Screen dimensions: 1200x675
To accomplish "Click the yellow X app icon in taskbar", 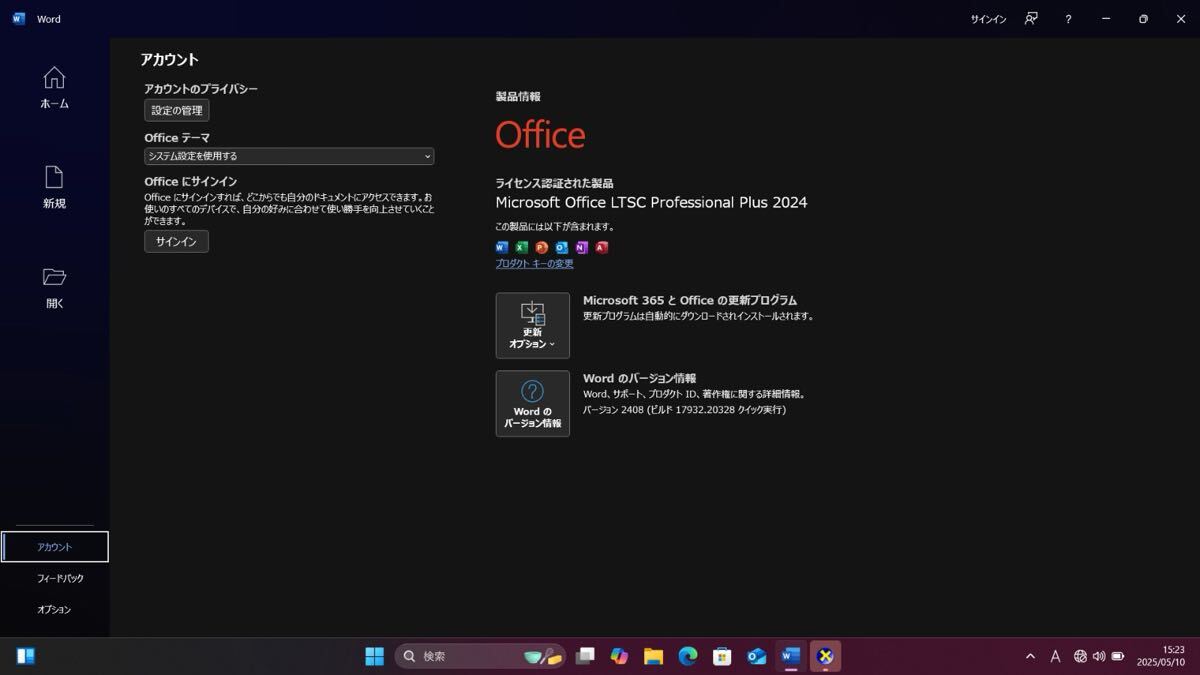I will coord(825,656).
